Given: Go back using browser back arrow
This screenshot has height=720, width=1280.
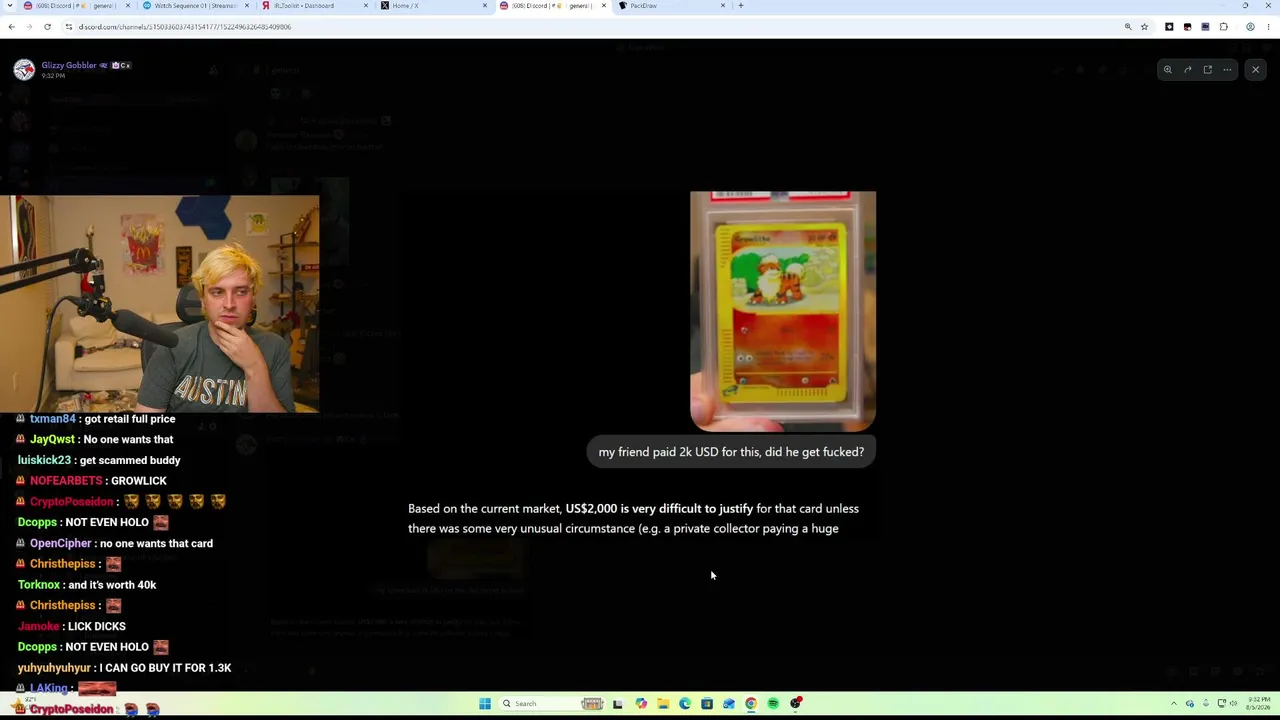Looking at the screenshot, I should pos(11,27).
